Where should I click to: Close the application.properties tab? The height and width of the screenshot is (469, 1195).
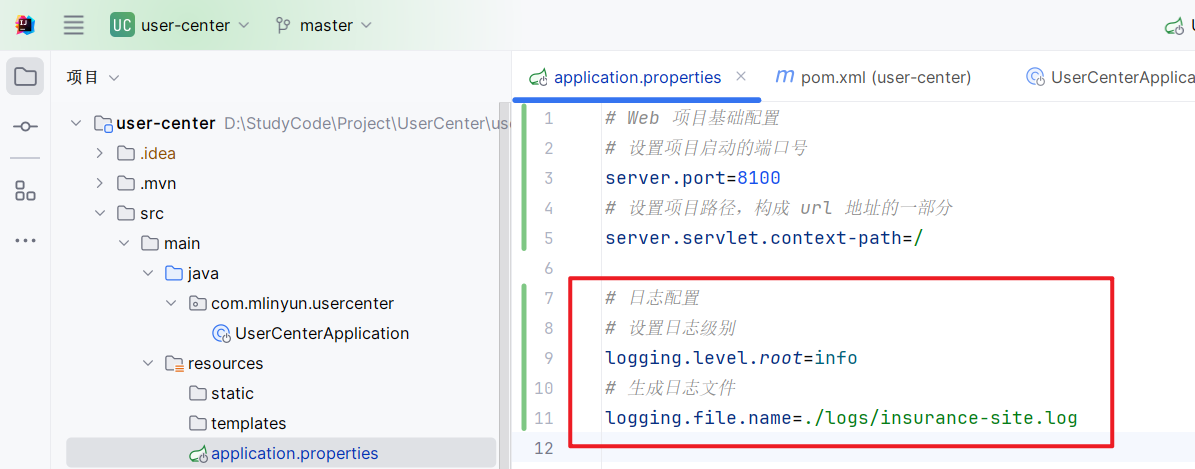tap(741, 76)
